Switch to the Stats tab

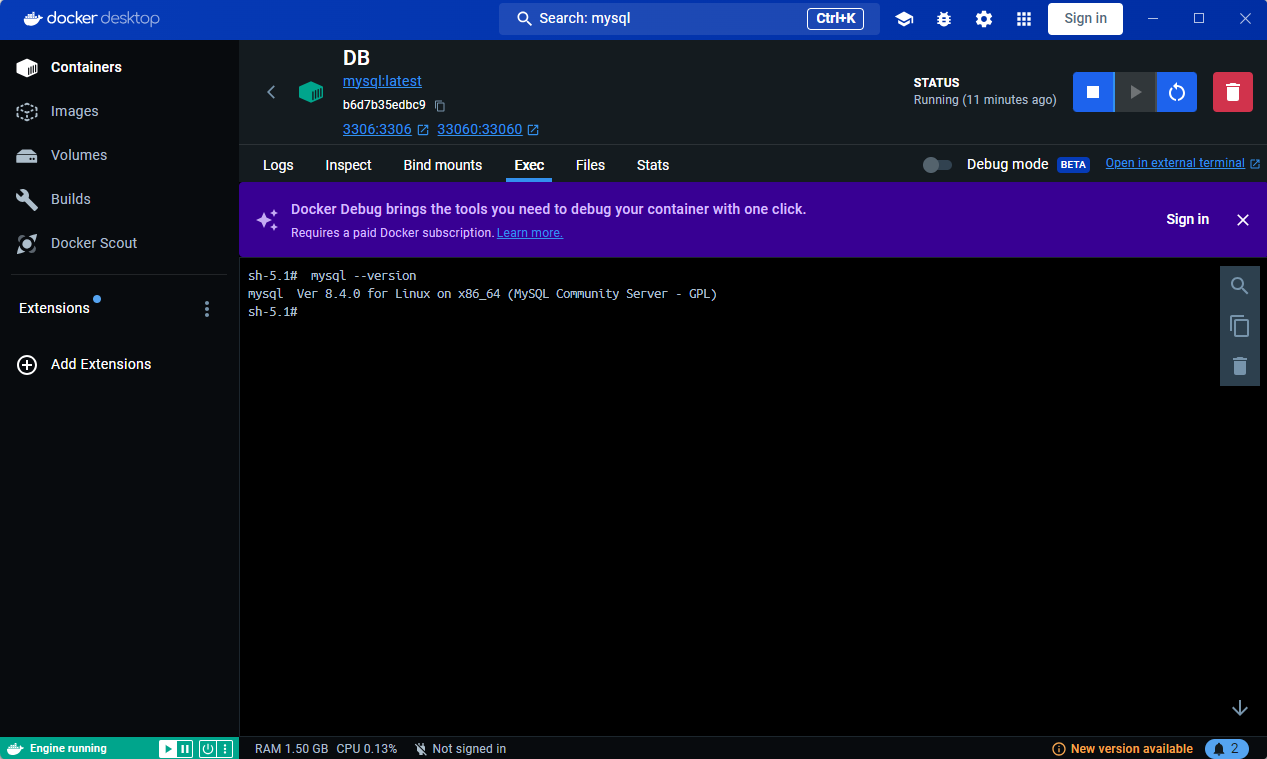[x=653, y=165]
